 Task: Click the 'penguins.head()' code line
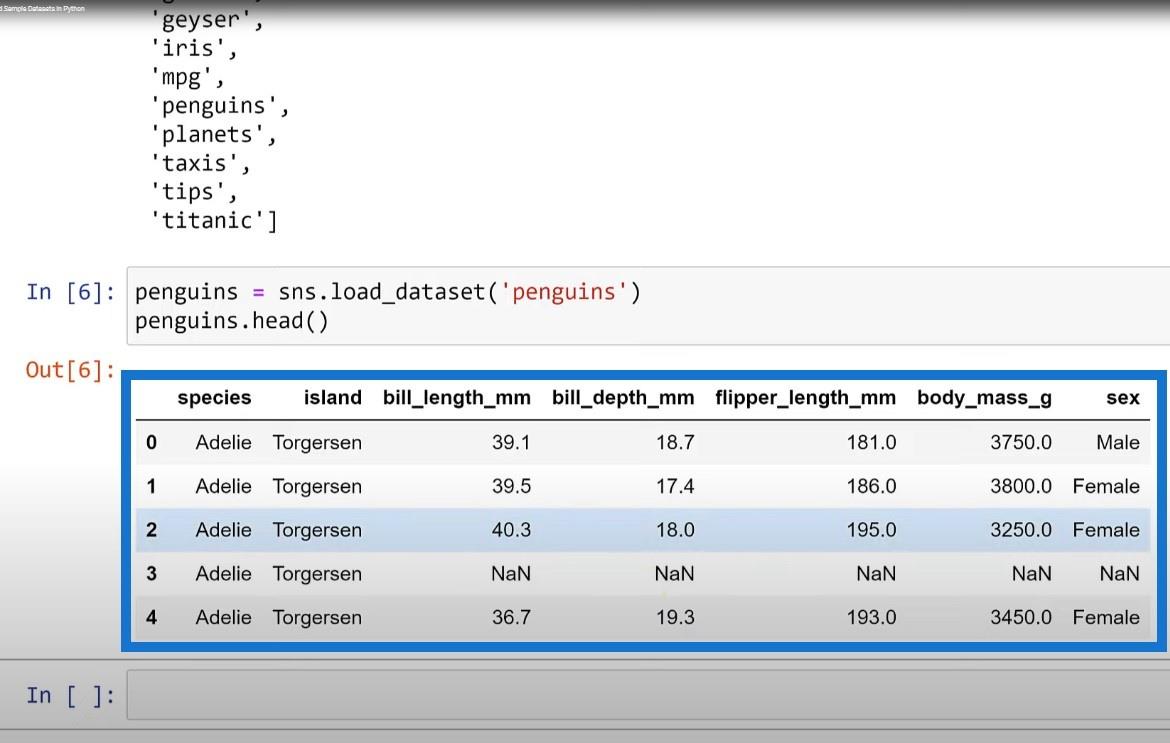coord(231,321)
